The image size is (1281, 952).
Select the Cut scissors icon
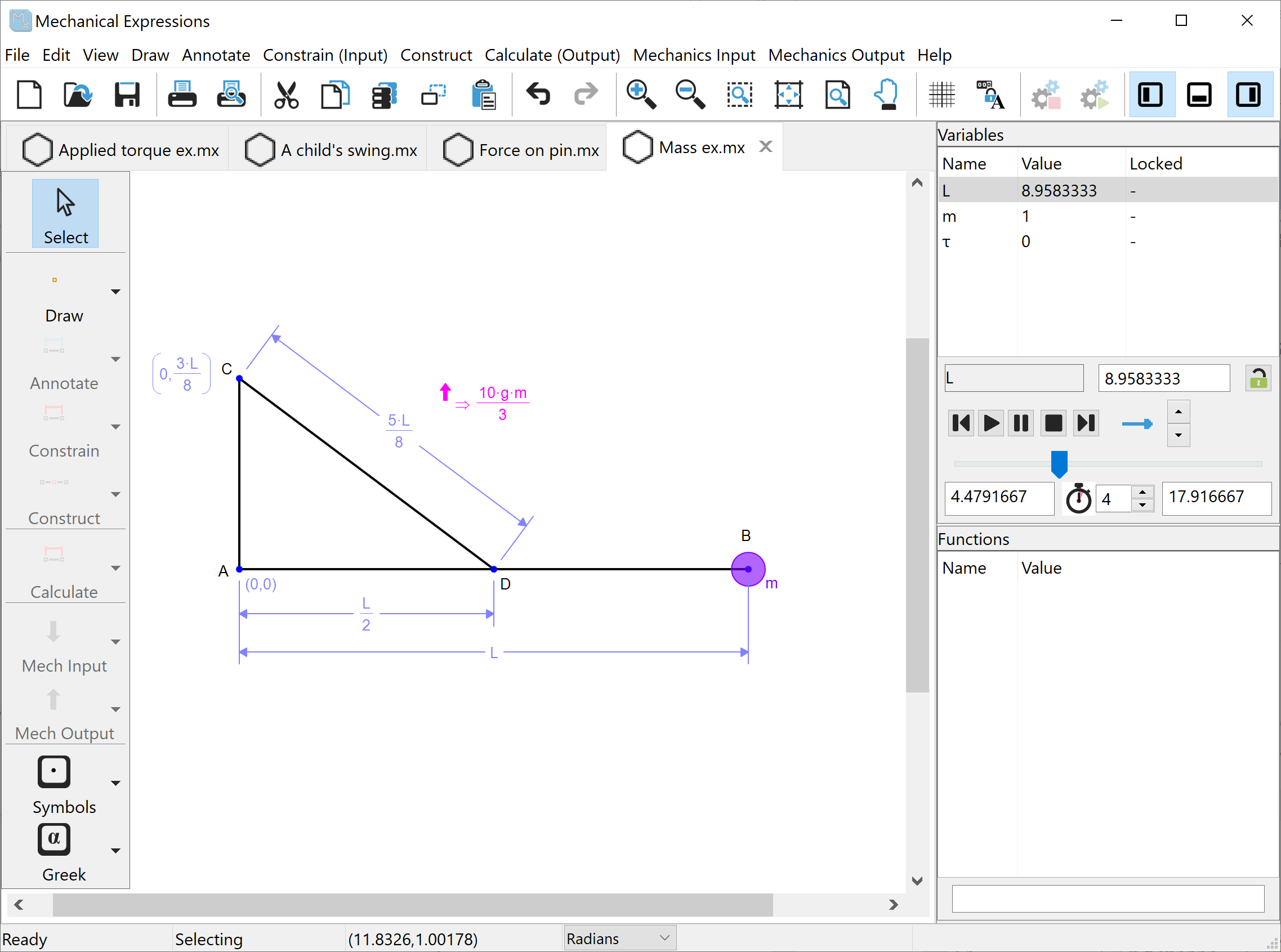pyautogui.click(x=286, y=95)
